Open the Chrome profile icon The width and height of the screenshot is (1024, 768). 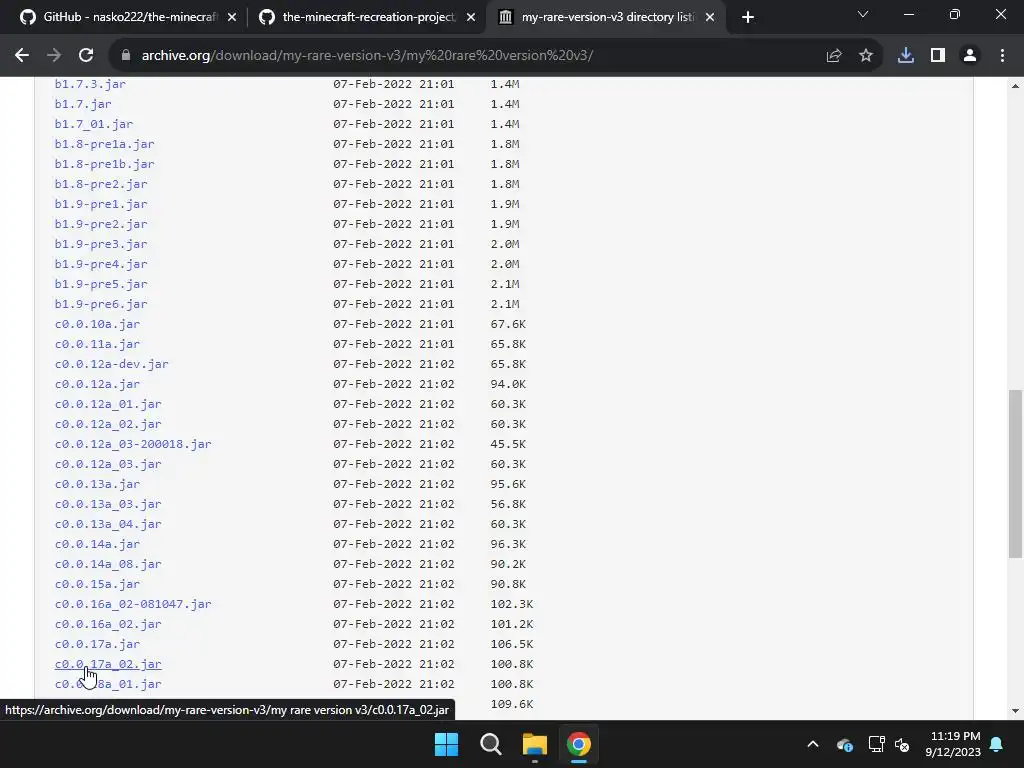click(970, 56)
